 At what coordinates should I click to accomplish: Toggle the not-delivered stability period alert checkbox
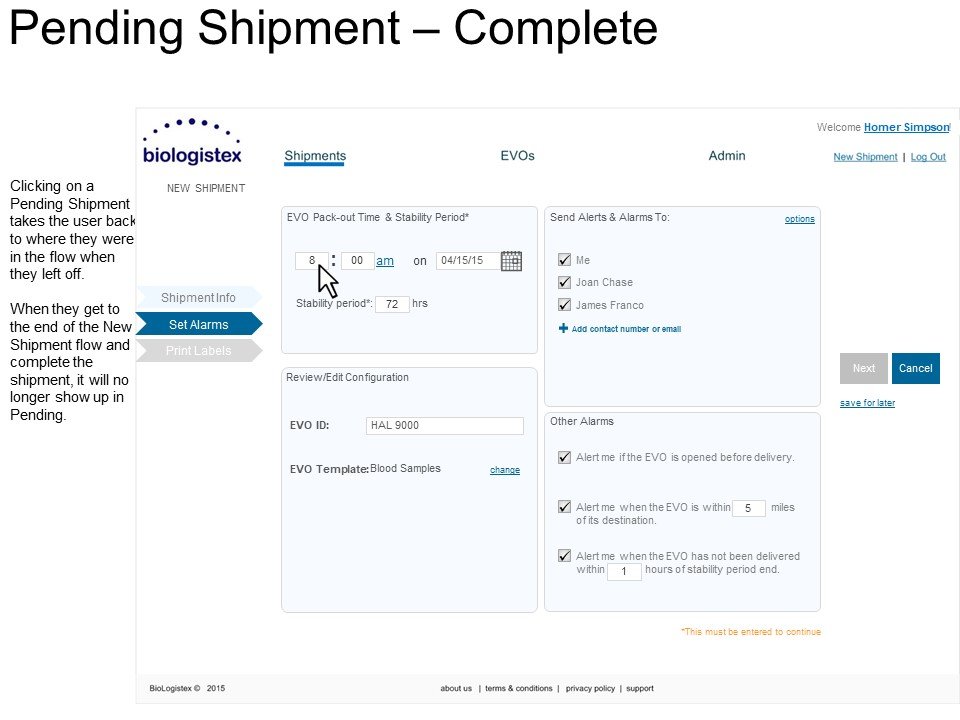pyautogui.click(x=564, y=556)
